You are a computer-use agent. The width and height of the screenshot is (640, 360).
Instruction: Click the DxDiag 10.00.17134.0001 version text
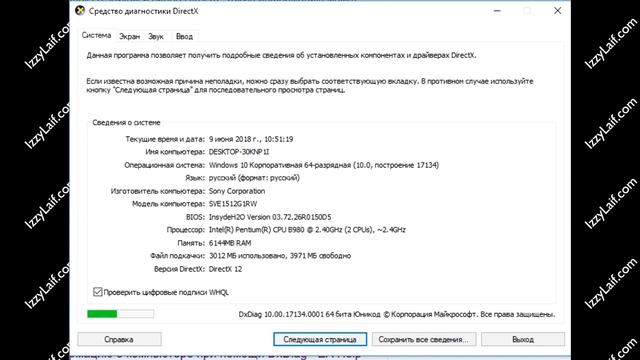point(397,314)
